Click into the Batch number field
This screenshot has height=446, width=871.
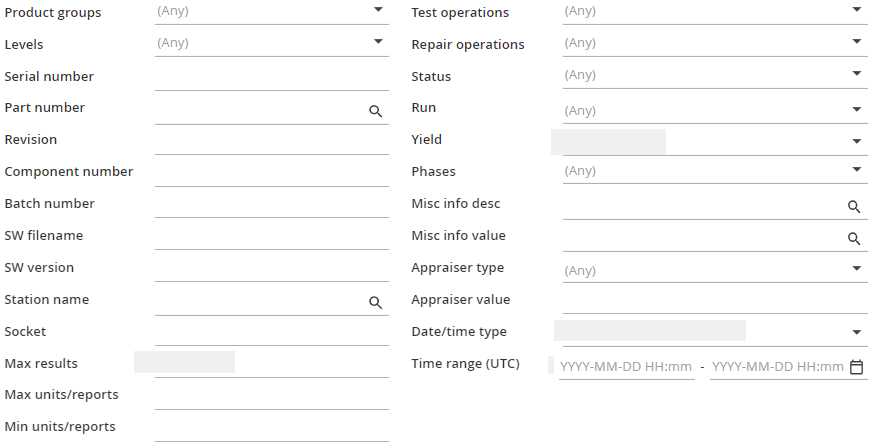coord(272,204)
